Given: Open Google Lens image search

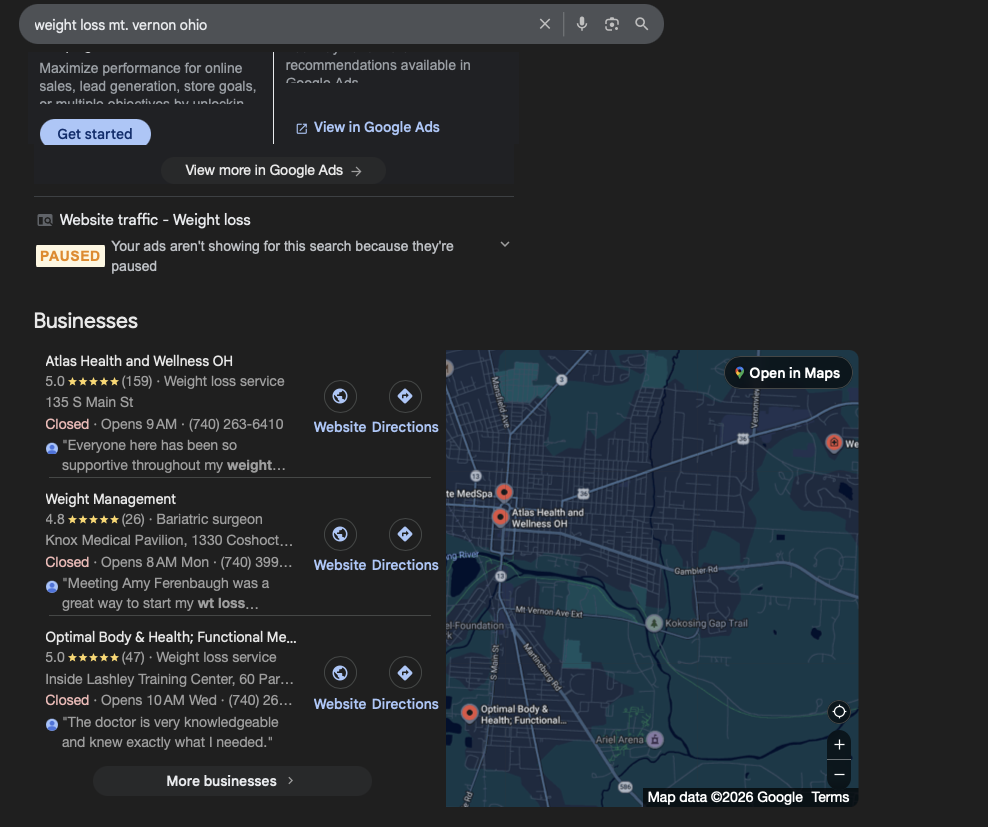Looking at the screenshot, I should pos(612,24).
